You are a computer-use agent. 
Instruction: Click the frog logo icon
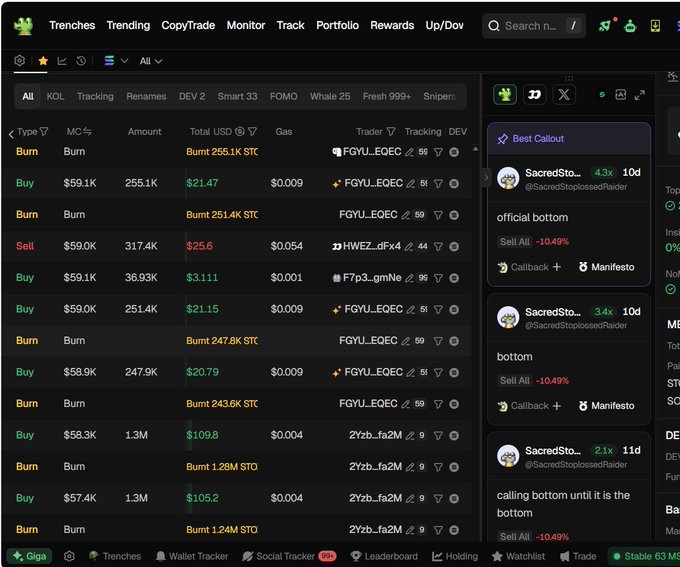(23, 26)
